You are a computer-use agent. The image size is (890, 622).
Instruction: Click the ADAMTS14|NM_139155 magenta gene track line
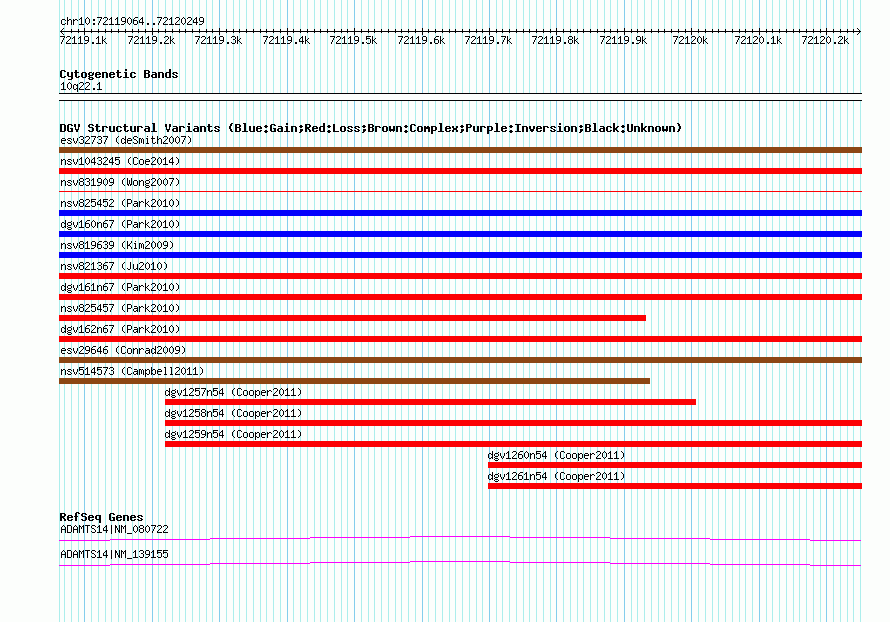coord(460,563)
